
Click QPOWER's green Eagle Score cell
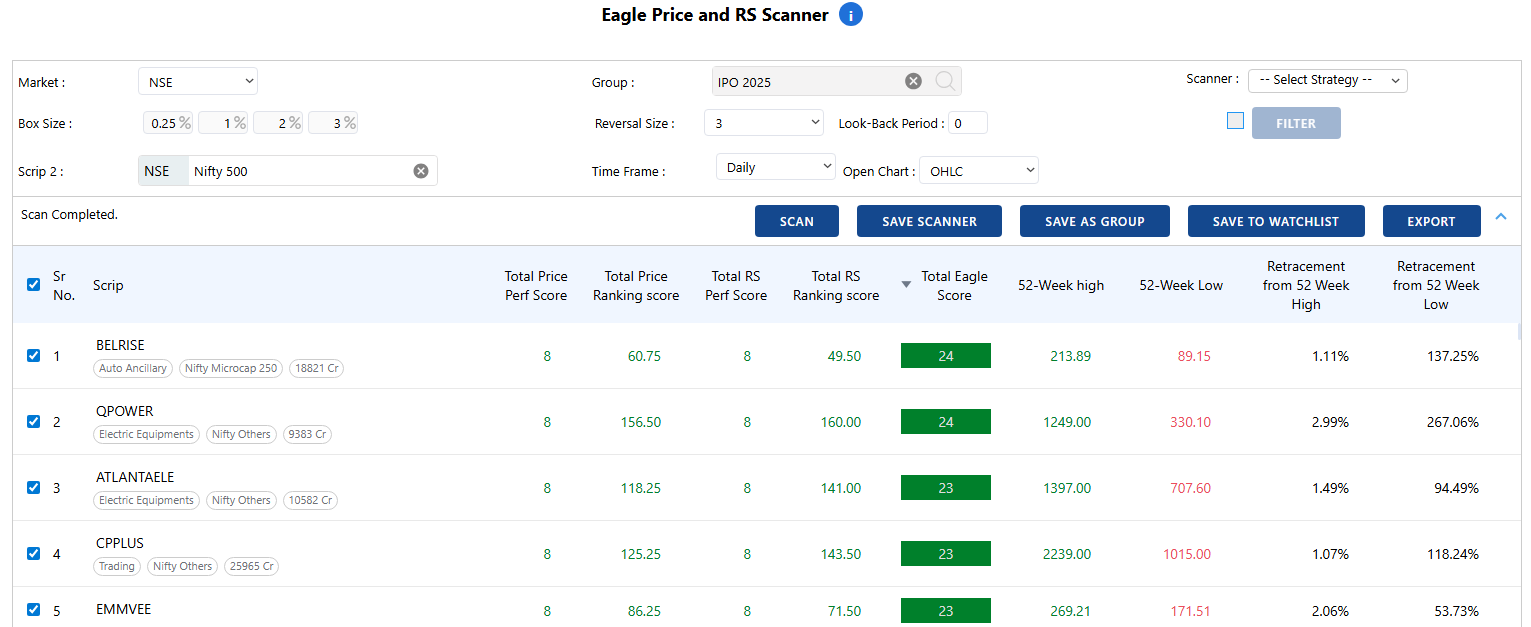[x=945, y=422]
